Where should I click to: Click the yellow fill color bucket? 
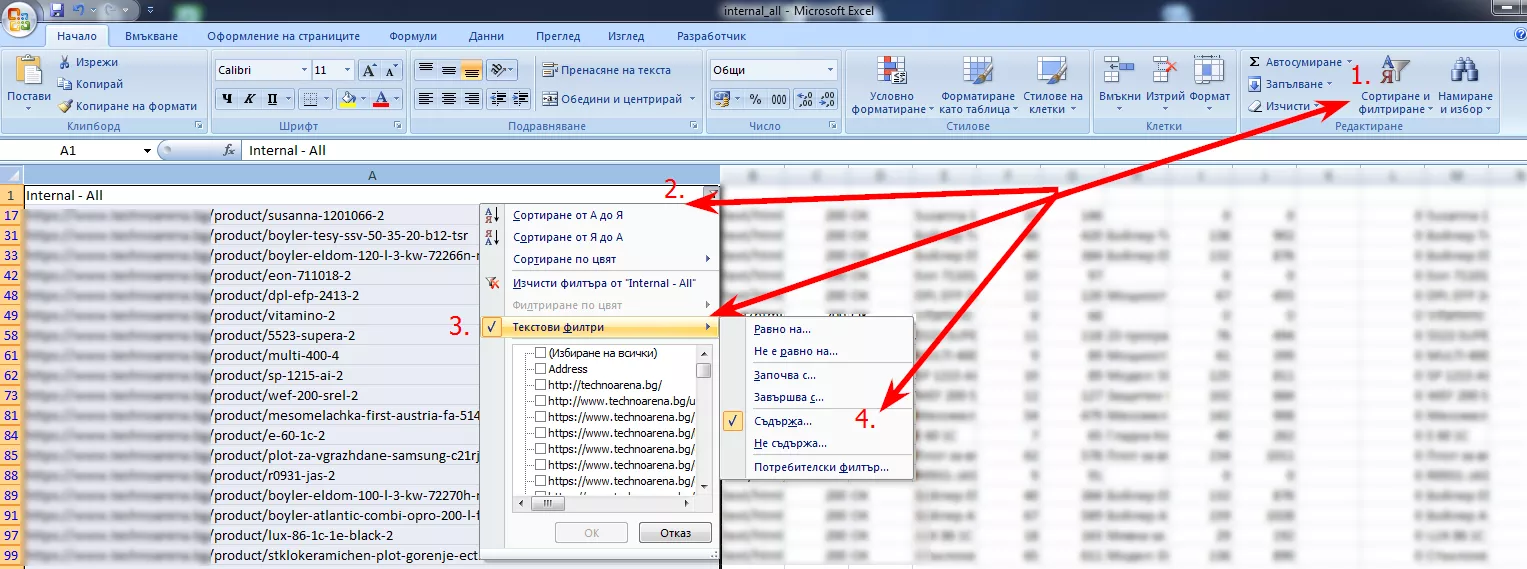pyautogui.click(x=348, y=99)
